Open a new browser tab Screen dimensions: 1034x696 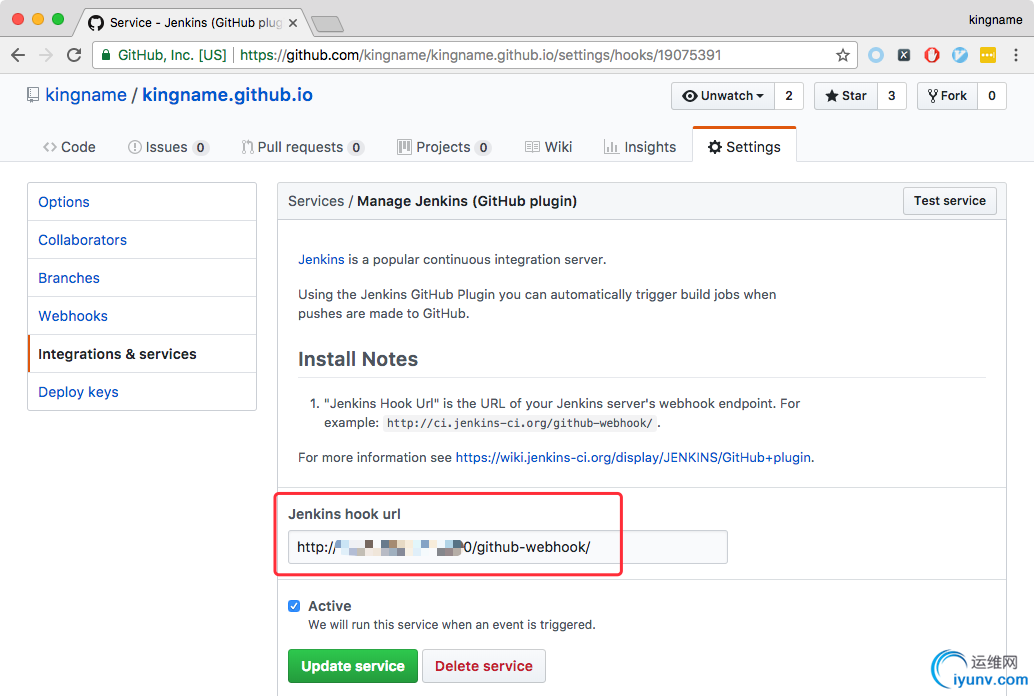327,24
